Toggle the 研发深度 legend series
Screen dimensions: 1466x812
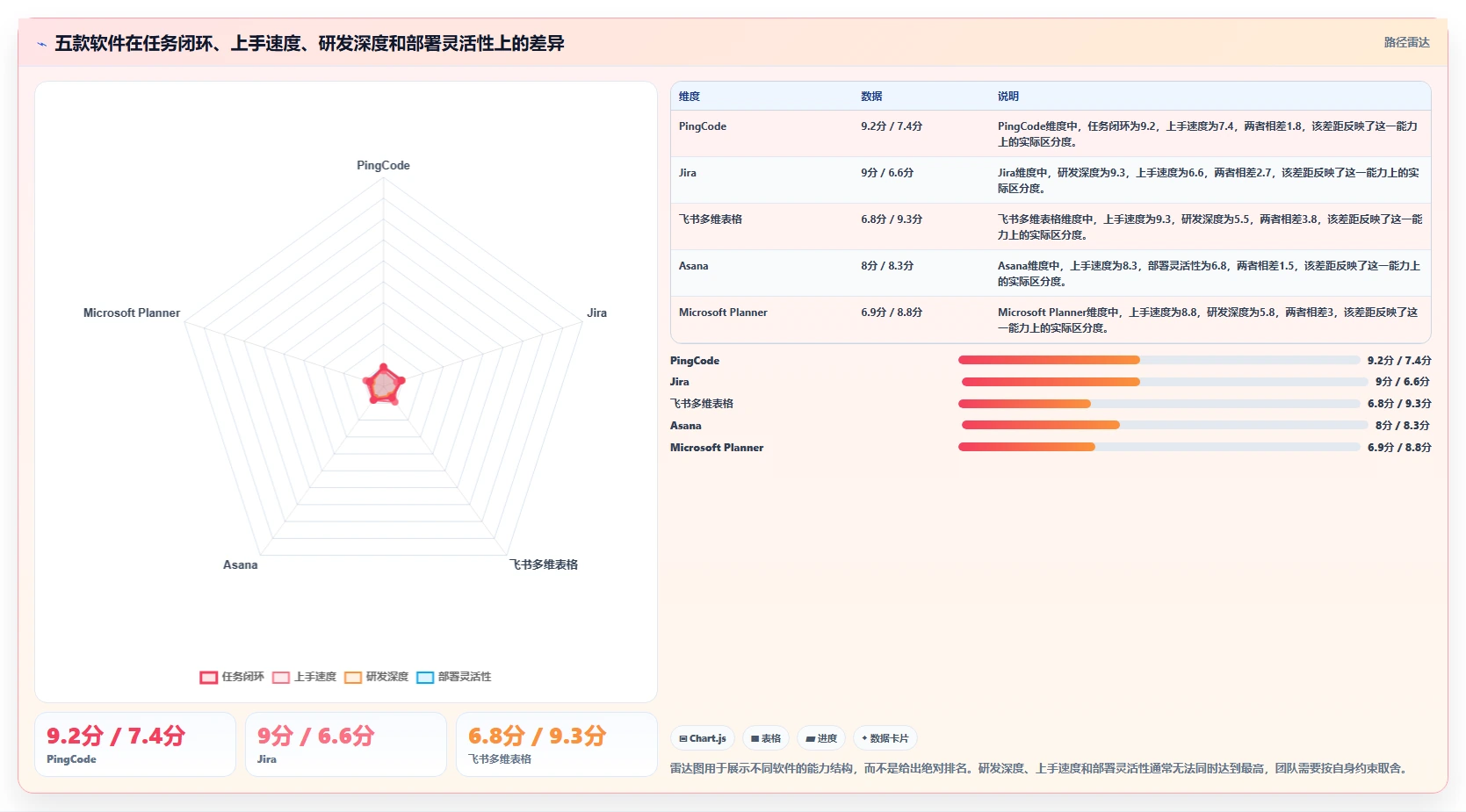pyautogui.click(x=376, y=677)
